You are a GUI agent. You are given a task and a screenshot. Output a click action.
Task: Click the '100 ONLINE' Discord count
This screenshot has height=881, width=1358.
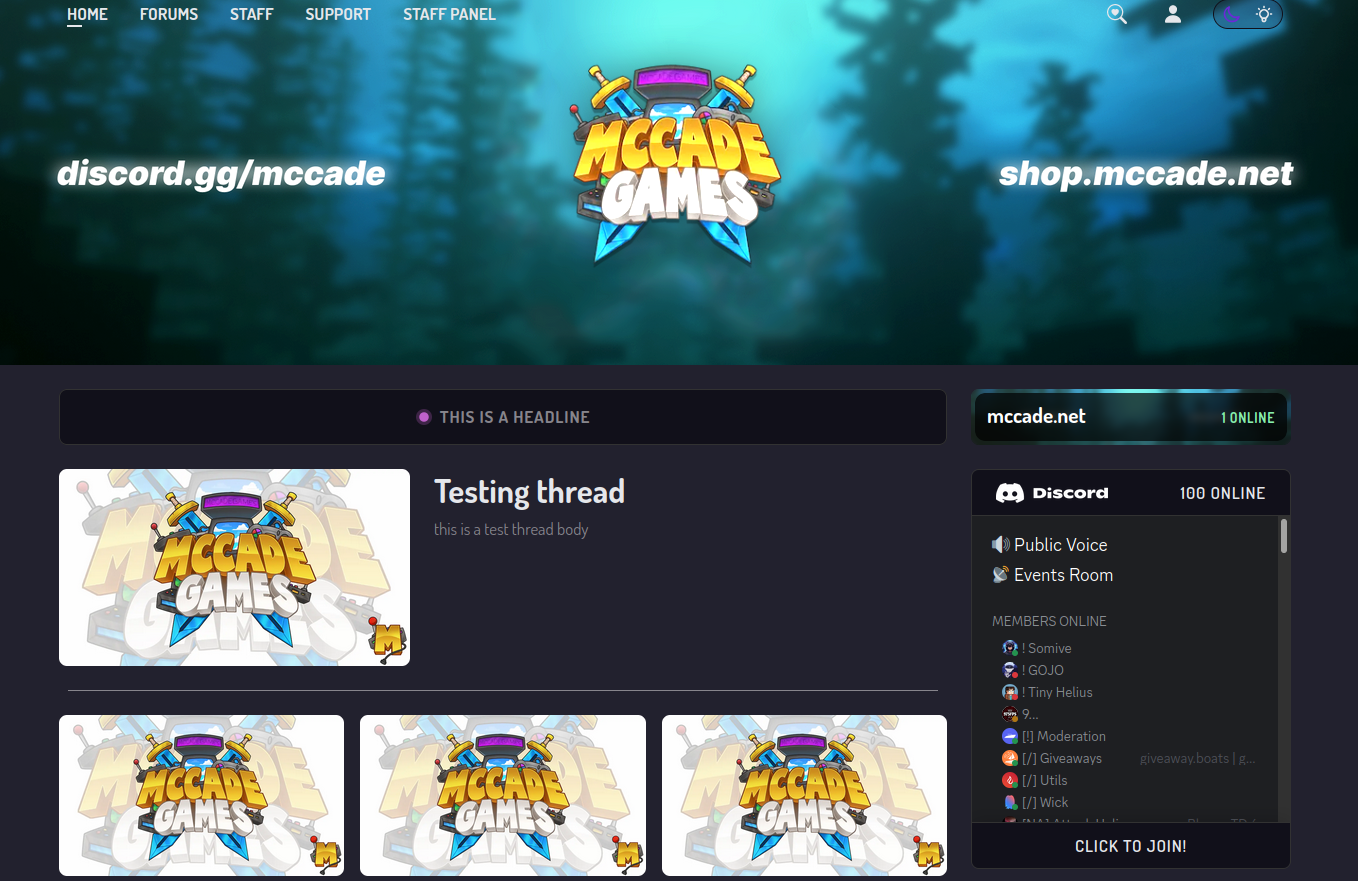point(1222,493)
